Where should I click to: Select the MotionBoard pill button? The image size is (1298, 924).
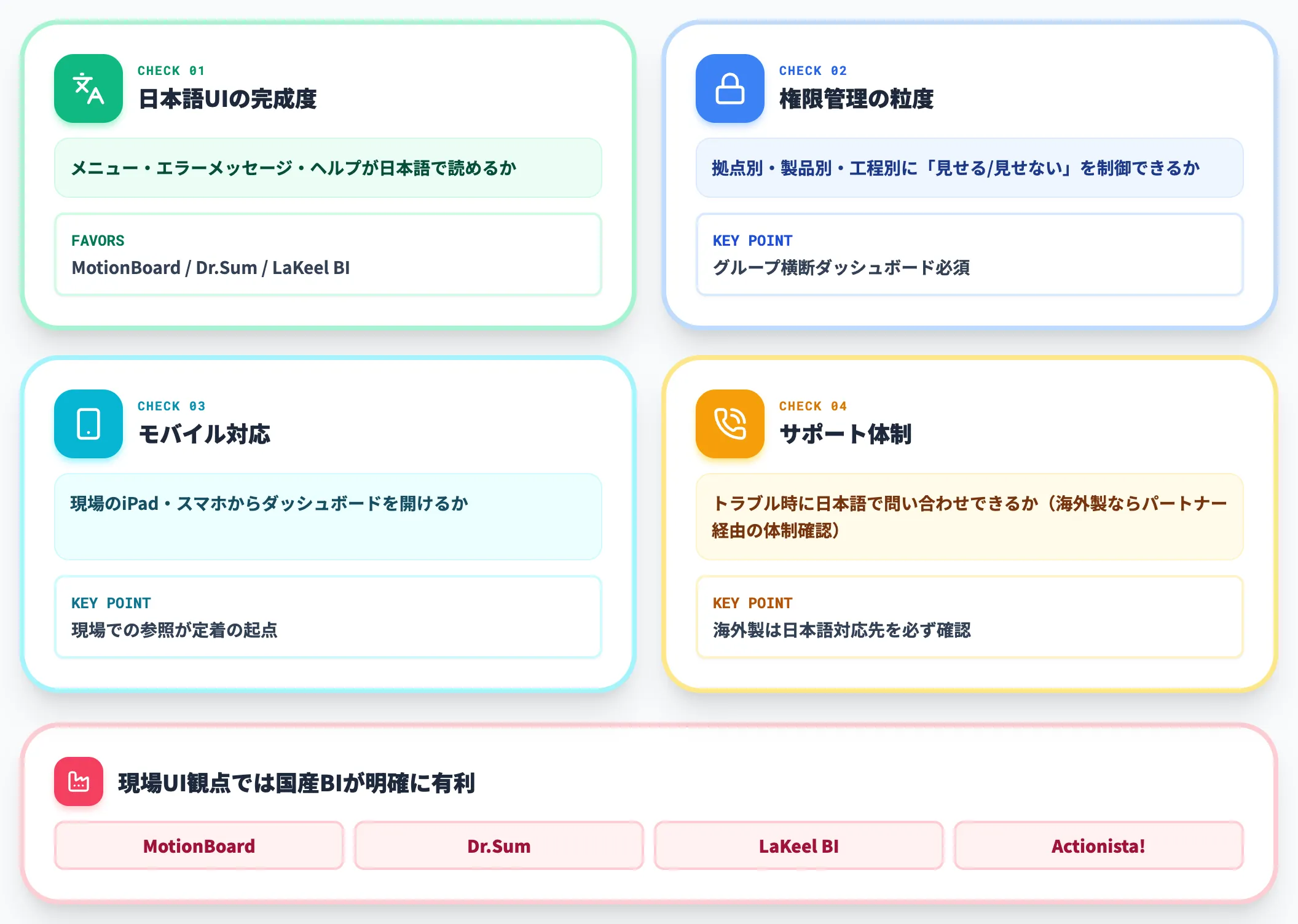(x=199, y=846)
